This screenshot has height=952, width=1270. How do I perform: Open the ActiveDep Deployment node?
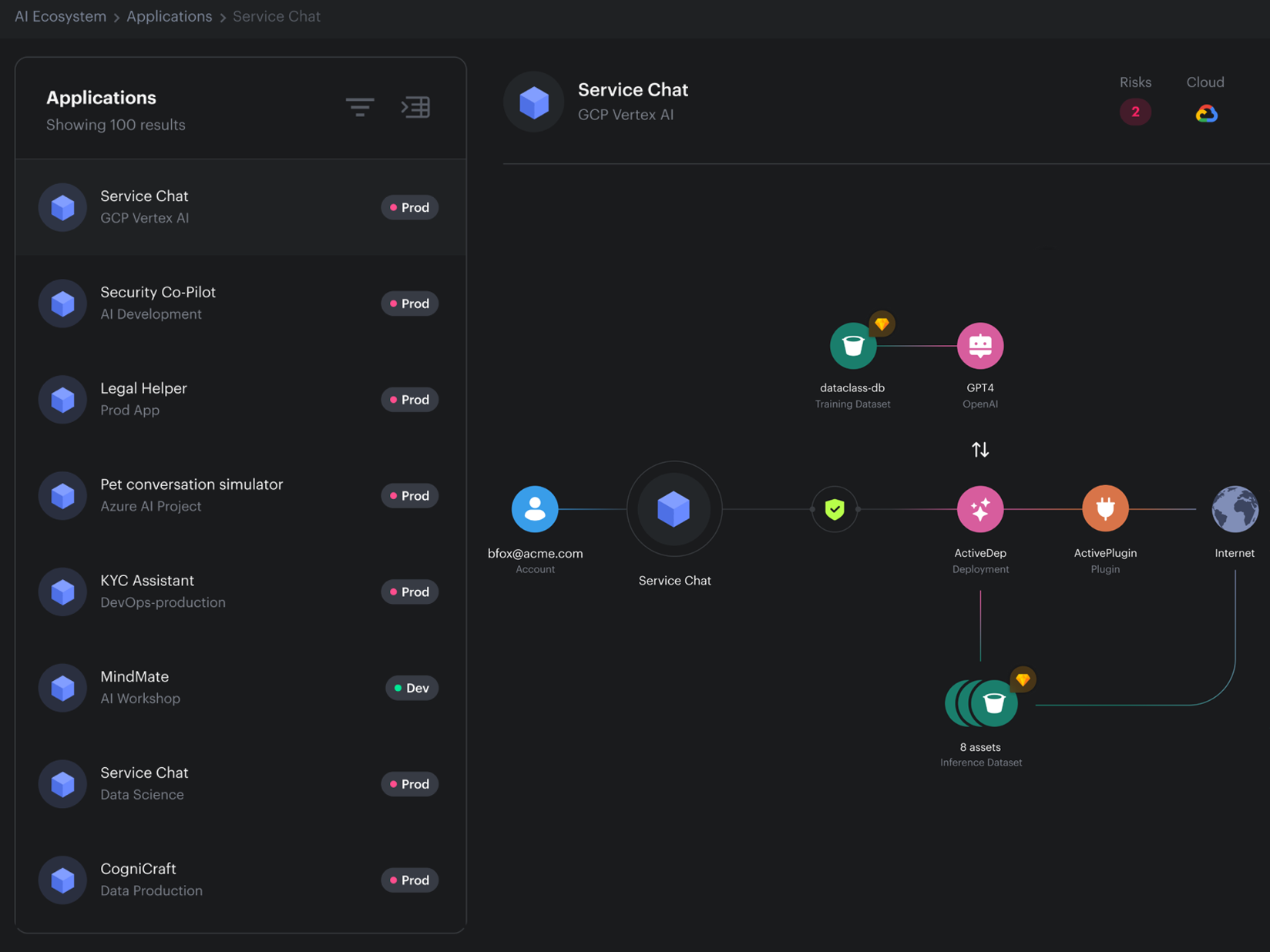[x=980, y=508]
